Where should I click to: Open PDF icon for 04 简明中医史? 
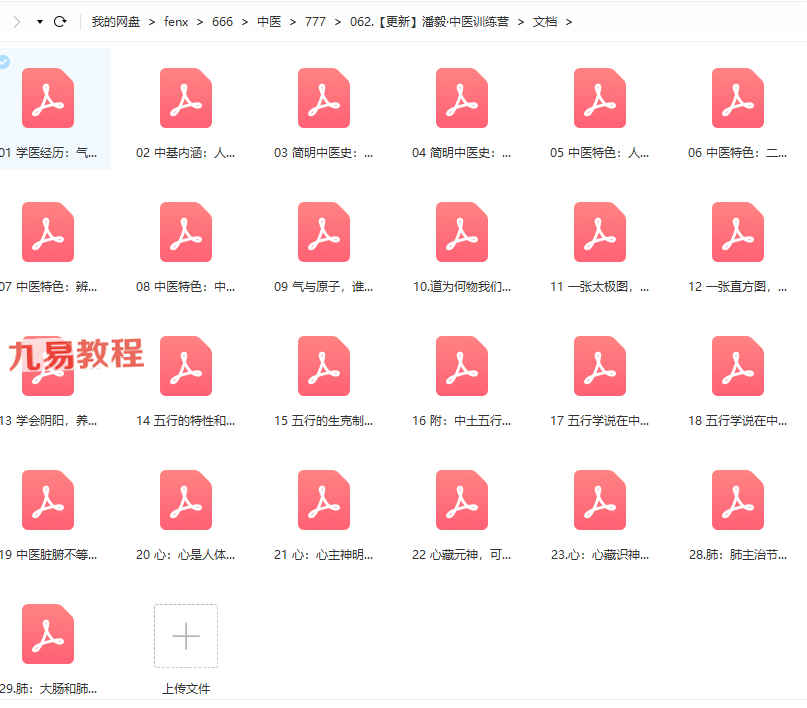[462, 98]
